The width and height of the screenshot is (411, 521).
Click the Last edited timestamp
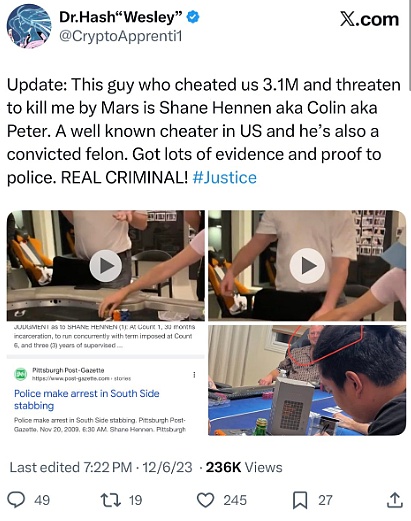(x=101, y=467)
